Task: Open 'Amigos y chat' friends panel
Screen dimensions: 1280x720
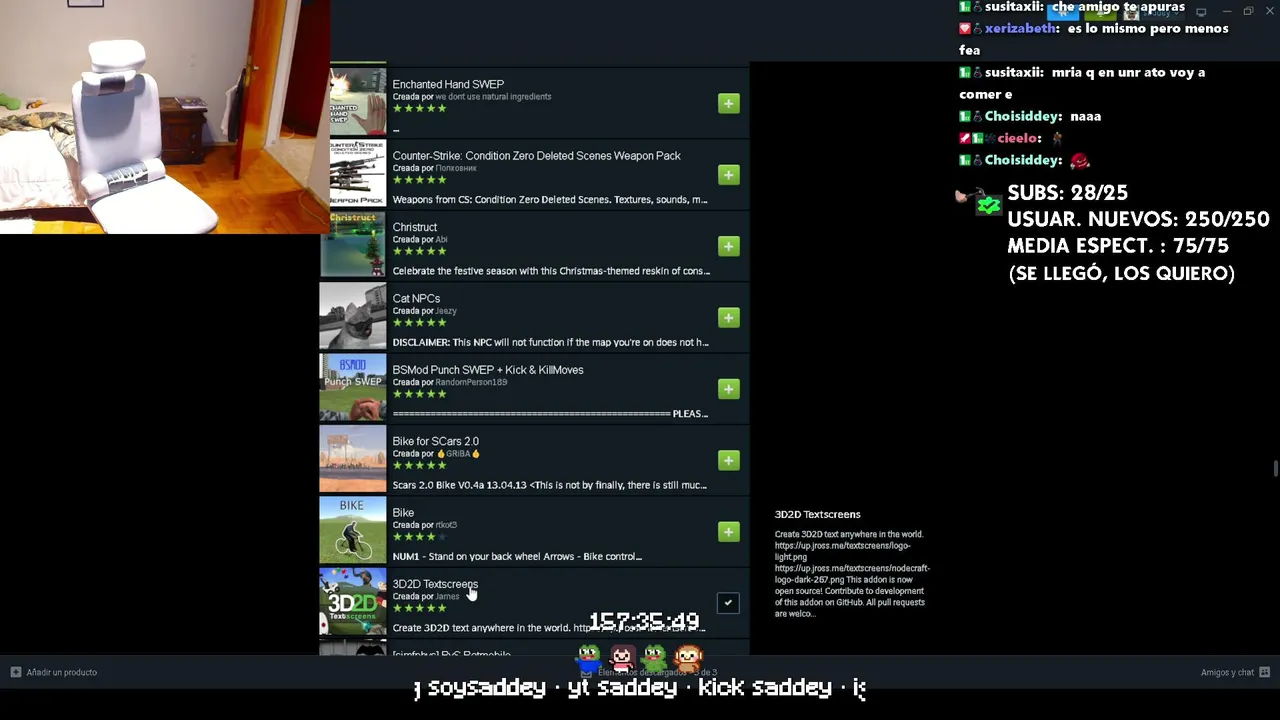Action: (1235, 673)
